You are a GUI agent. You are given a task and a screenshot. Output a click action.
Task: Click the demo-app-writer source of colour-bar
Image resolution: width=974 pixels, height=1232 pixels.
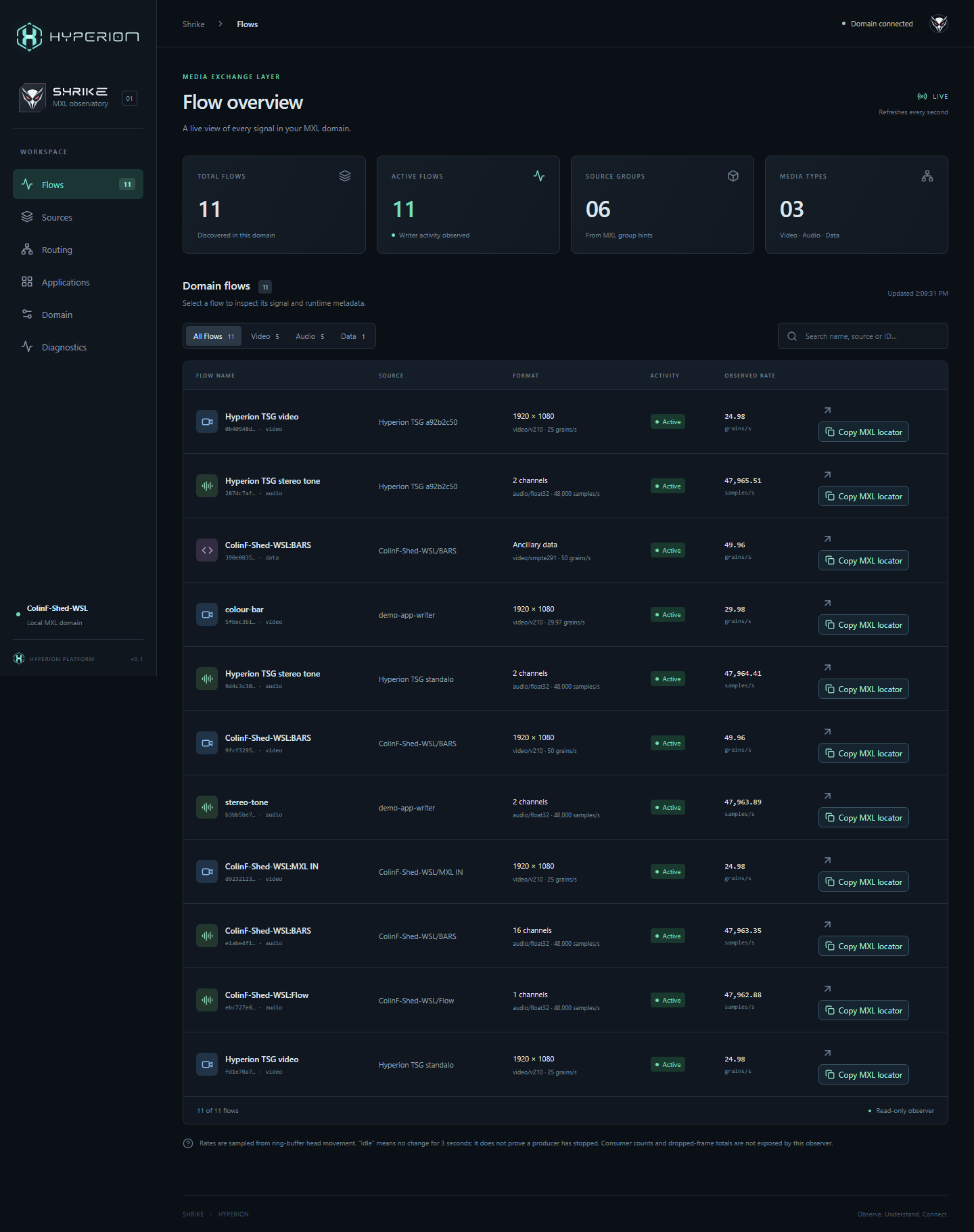[x=407, y=615]
